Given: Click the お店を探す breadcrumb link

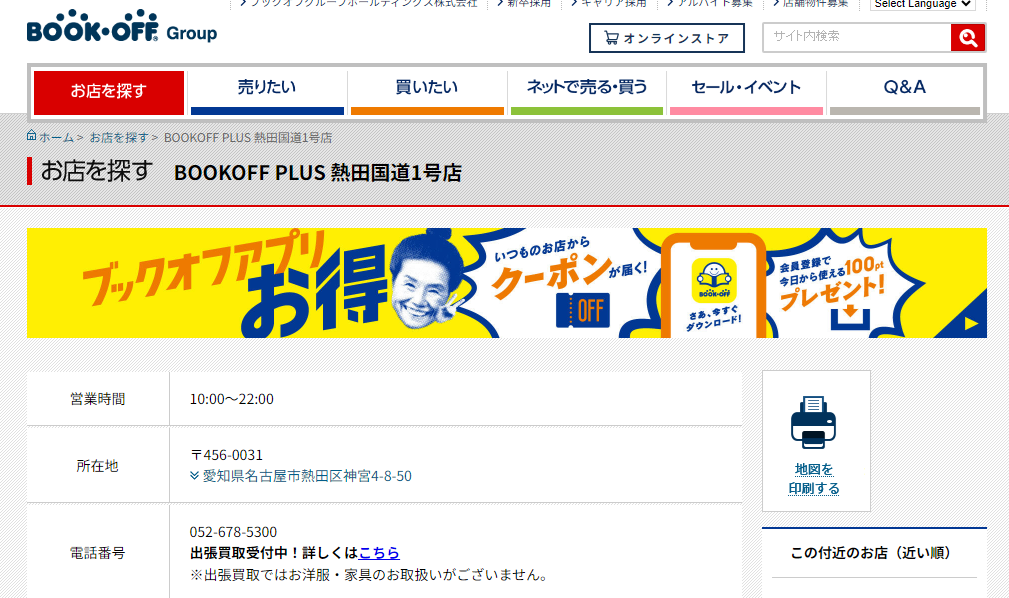Looking at the screenshot, I should pyautogui.click(x=118, y=137).
